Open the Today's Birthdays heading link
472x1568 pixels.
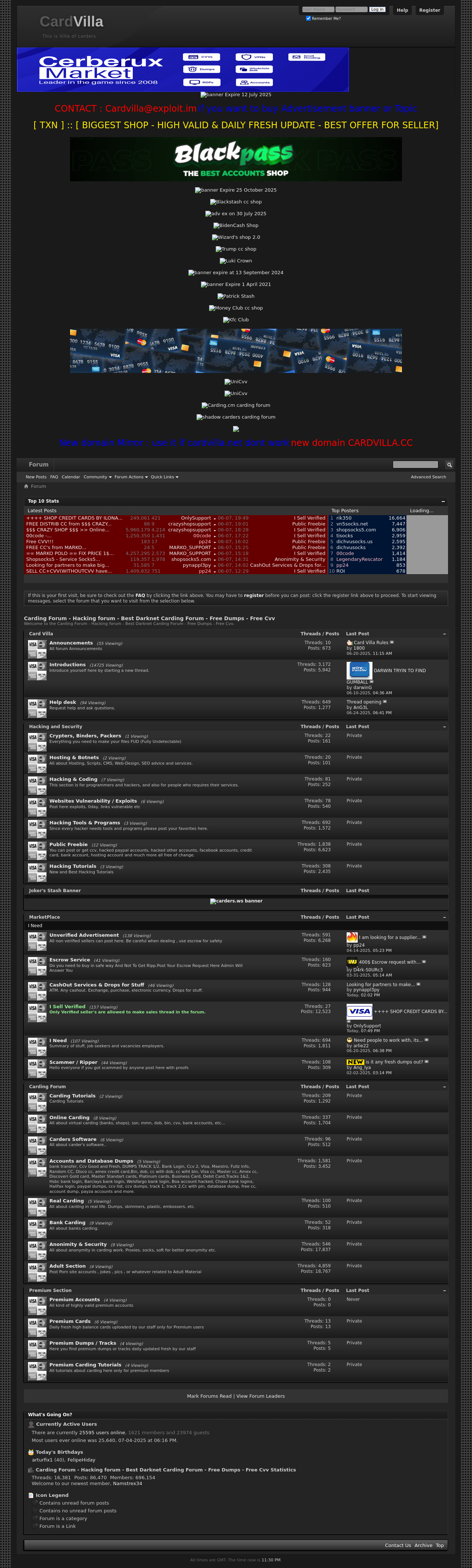tap(59, 1452)
